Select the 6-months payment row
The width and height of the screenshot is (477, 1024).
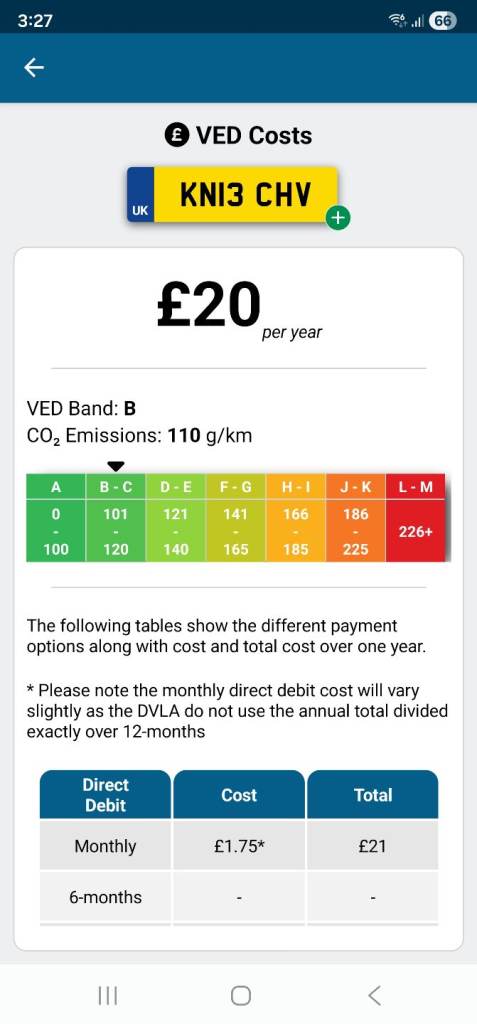coord(239,897)
